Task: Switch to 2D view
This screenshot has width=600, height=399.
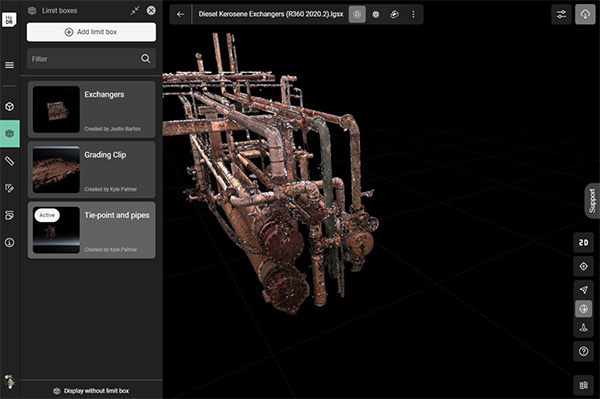Action: pos(584,243)
